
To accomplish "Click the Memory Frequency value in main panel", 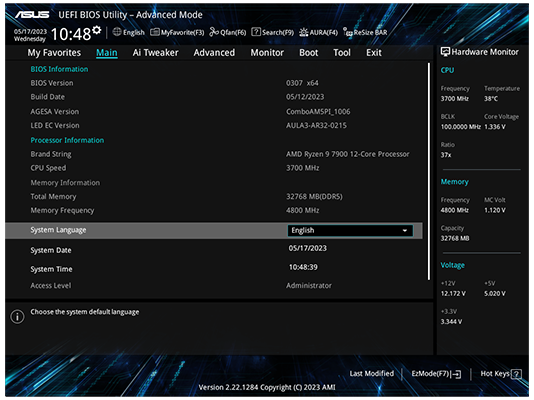I will [302, 211].
